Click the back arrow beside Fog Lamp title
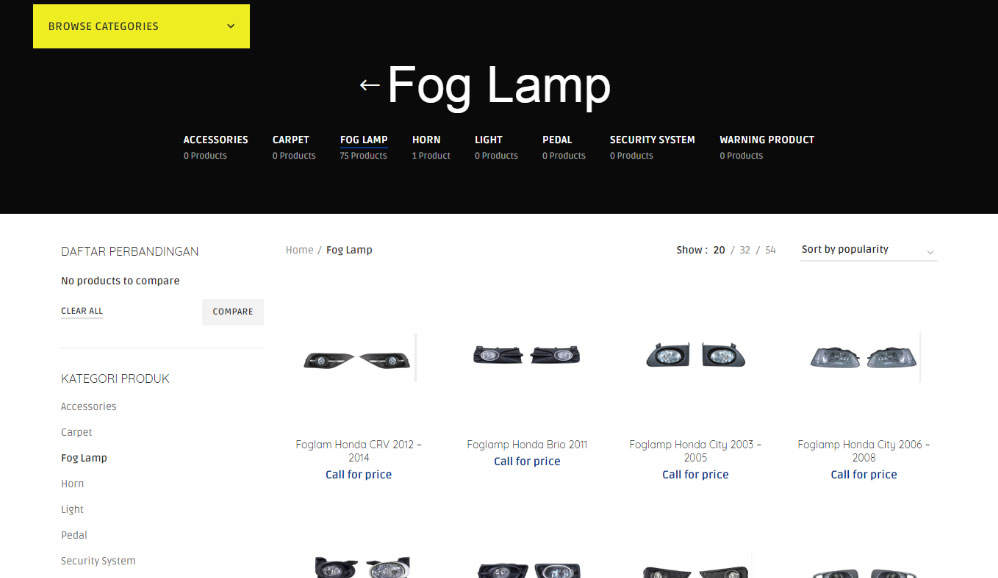Viewport: 998px width, 578px height. [369, 85]
